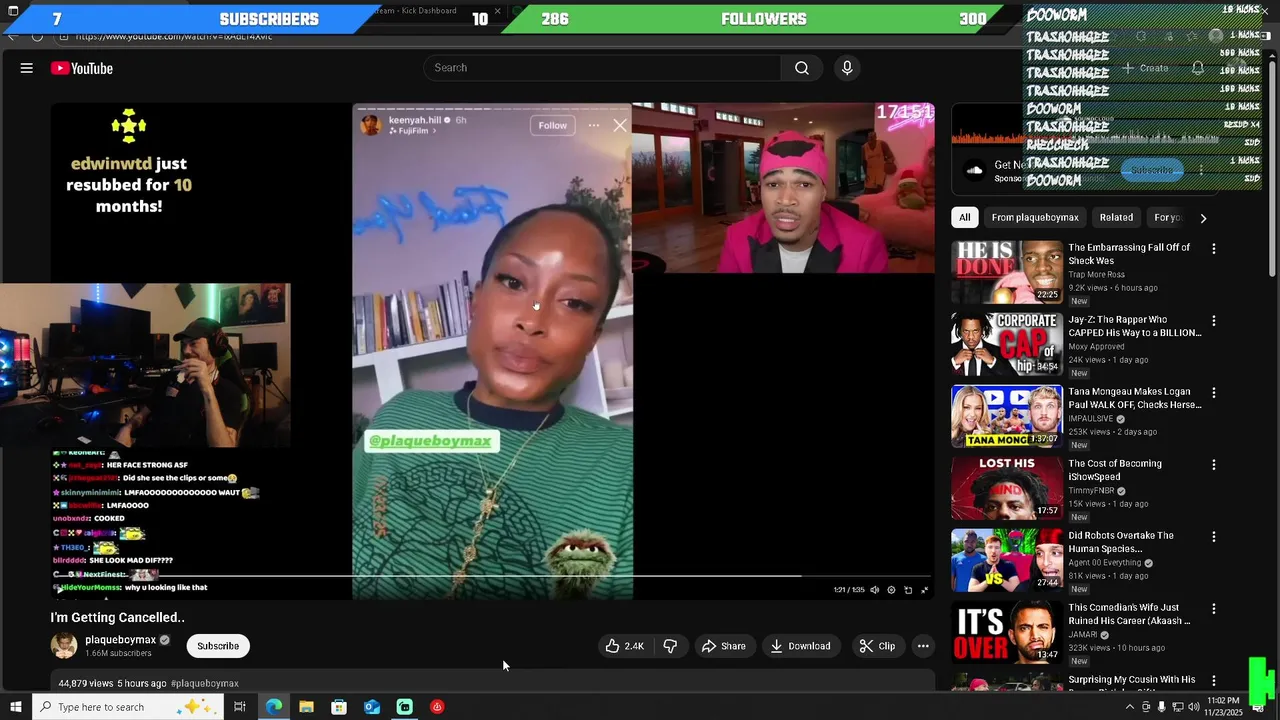The height and width of the screenshot is (720, 1280).
Task: Open File Explorer from taskbar
Action: (x=306, y=707)
